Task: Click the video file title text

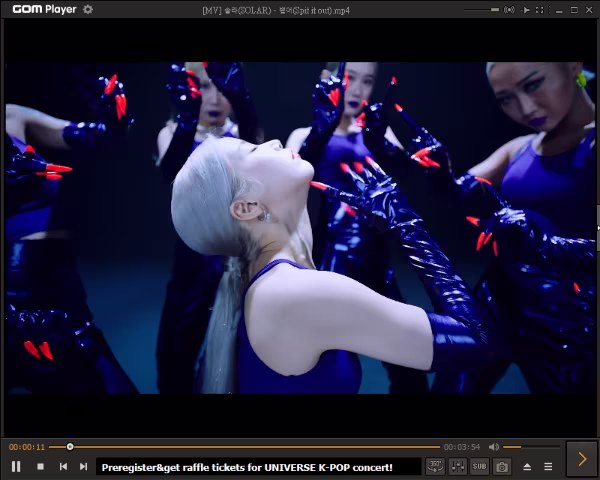Action: [x=276, y=10]
